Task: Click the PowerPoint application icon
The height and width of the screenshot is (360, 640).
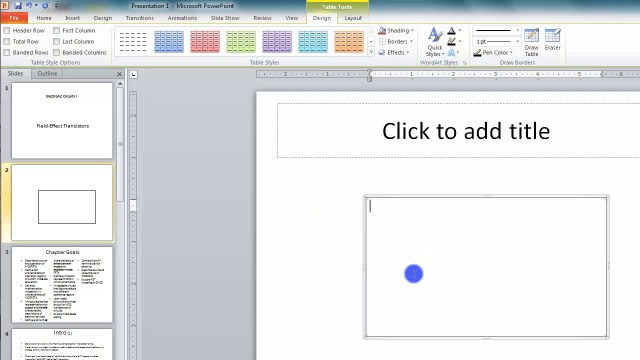Action: click(x=5, y=6)
